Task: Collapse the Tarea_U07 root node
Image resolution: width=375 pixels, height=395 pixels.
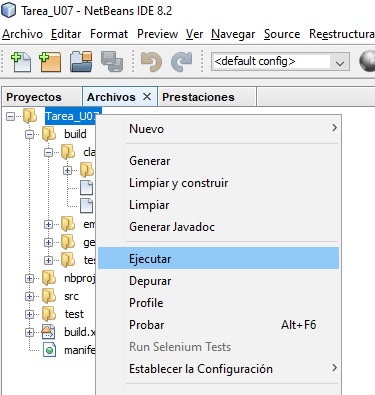Action: pyautogui.click(x=11, y=116)
